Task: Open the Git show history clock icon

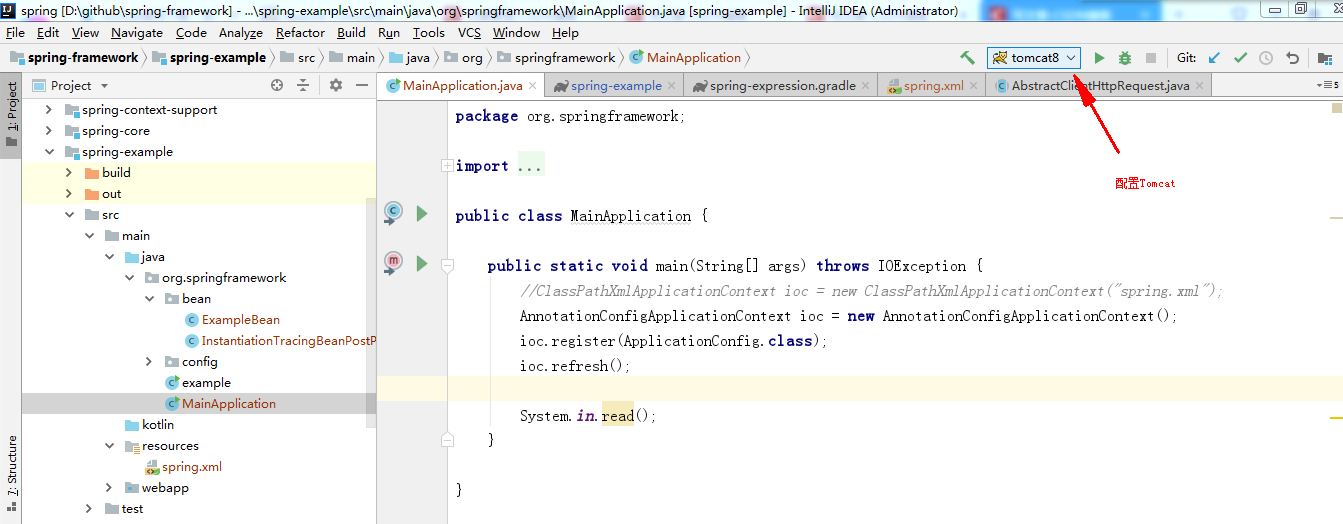Action: click(x=1266, y=58)
